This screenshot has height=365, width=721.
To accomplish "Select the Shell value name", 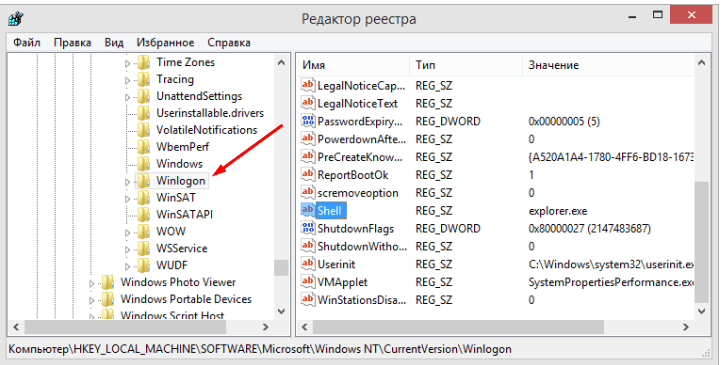I will [330, 211].
